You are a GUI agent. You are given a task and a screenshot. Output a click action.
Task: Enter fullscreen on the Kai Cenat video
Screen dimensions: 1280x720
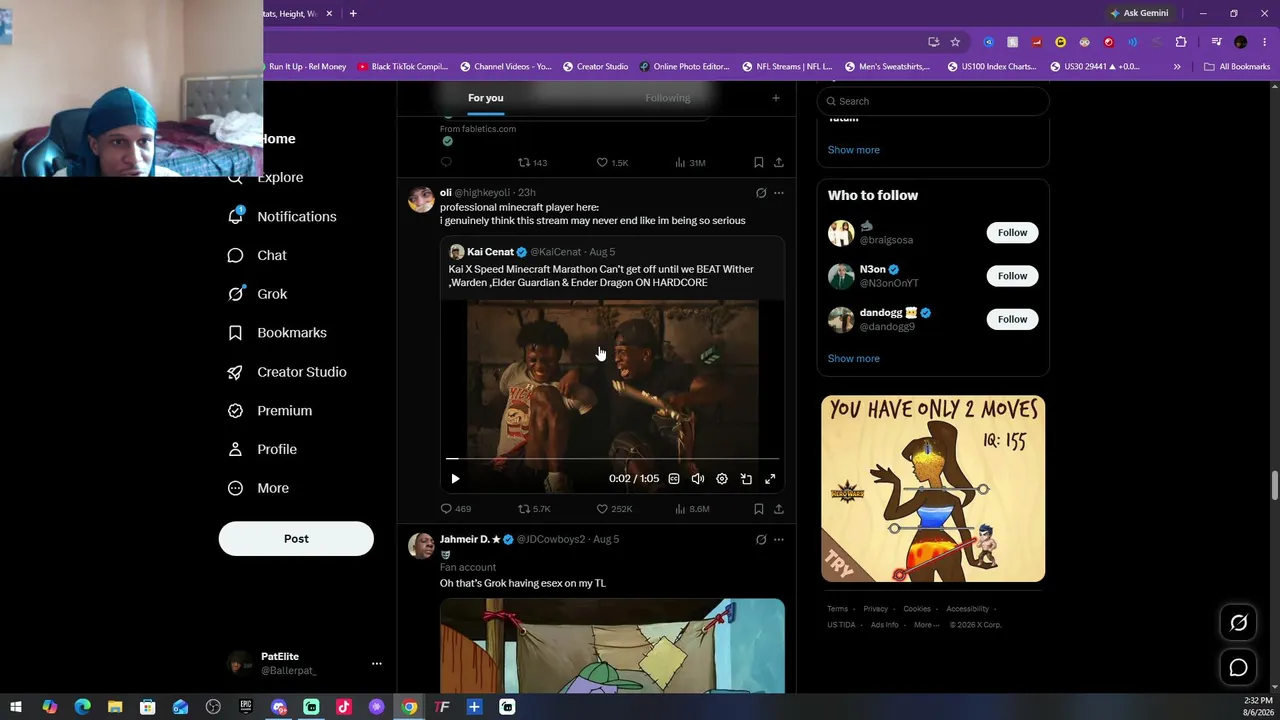click(770, 479)
